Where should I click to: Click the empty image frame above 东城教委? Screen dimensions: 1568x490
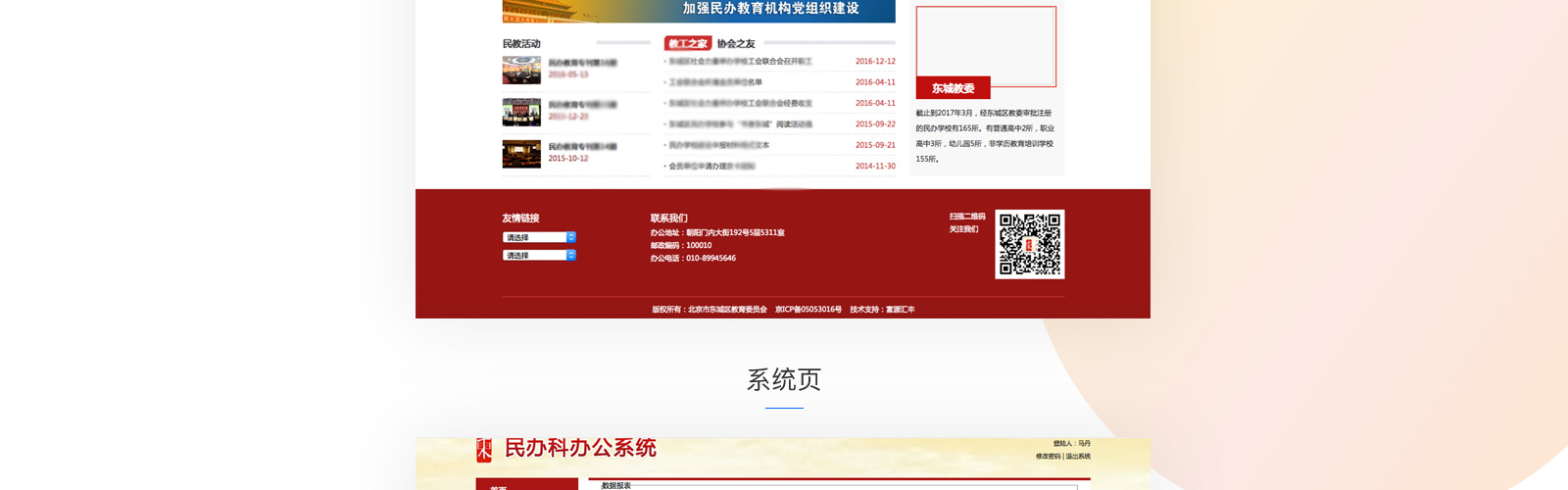[x=986, y=45]
